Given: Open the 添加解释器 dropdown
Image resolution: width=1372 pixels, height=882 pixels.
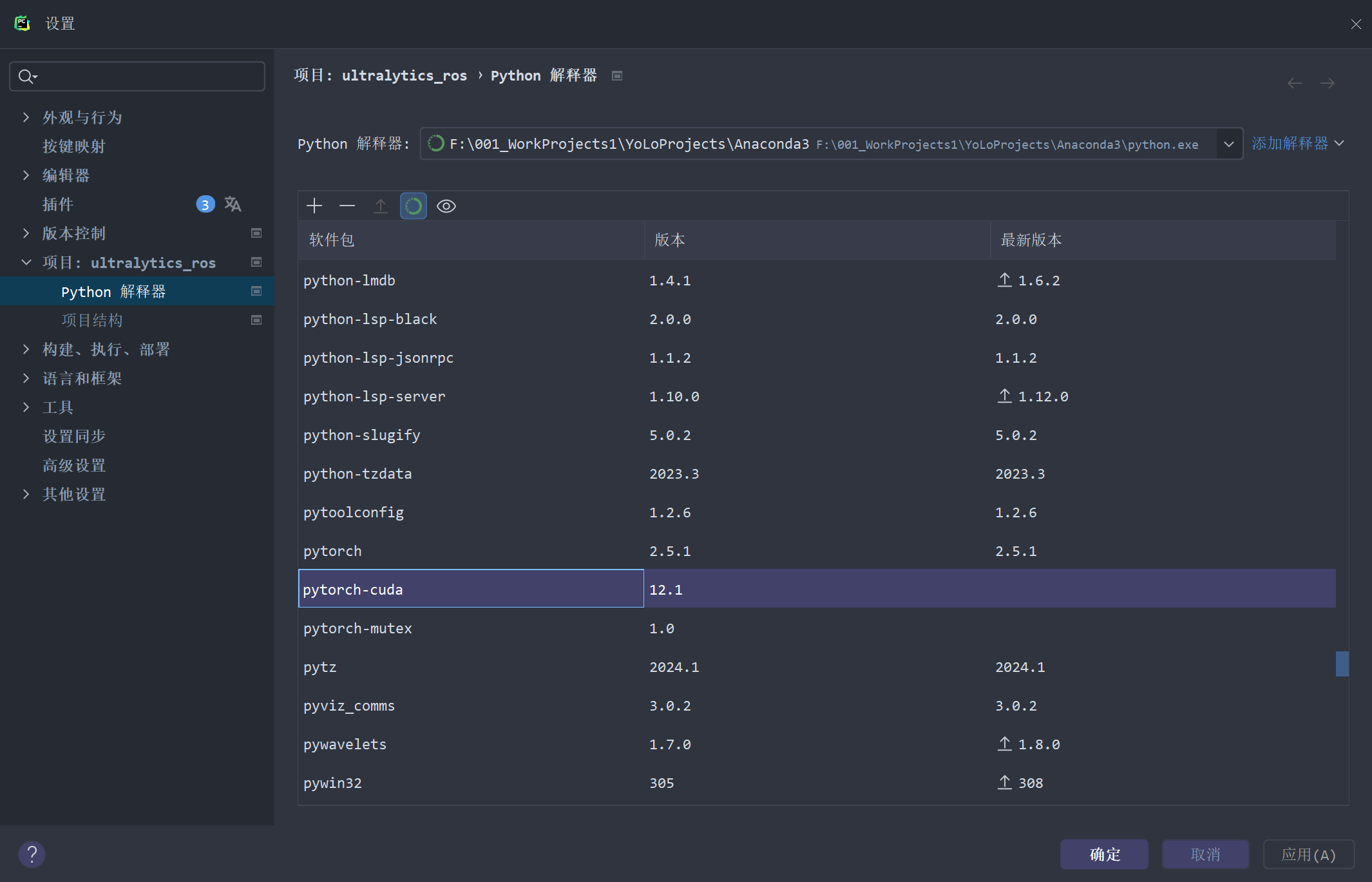Looking at the screenshot, I should (x=1297, y=143).
